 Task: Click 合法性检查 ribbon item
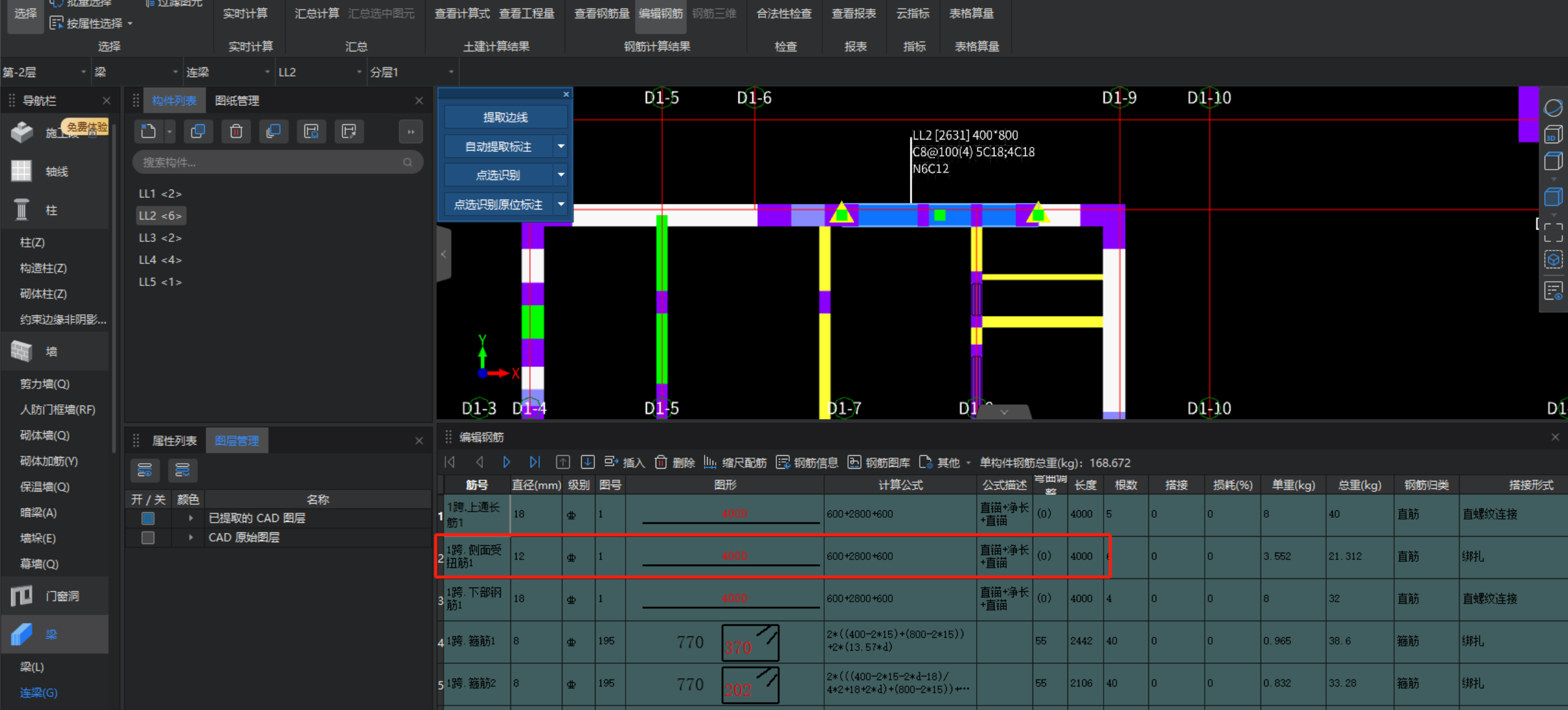point(784,13)
